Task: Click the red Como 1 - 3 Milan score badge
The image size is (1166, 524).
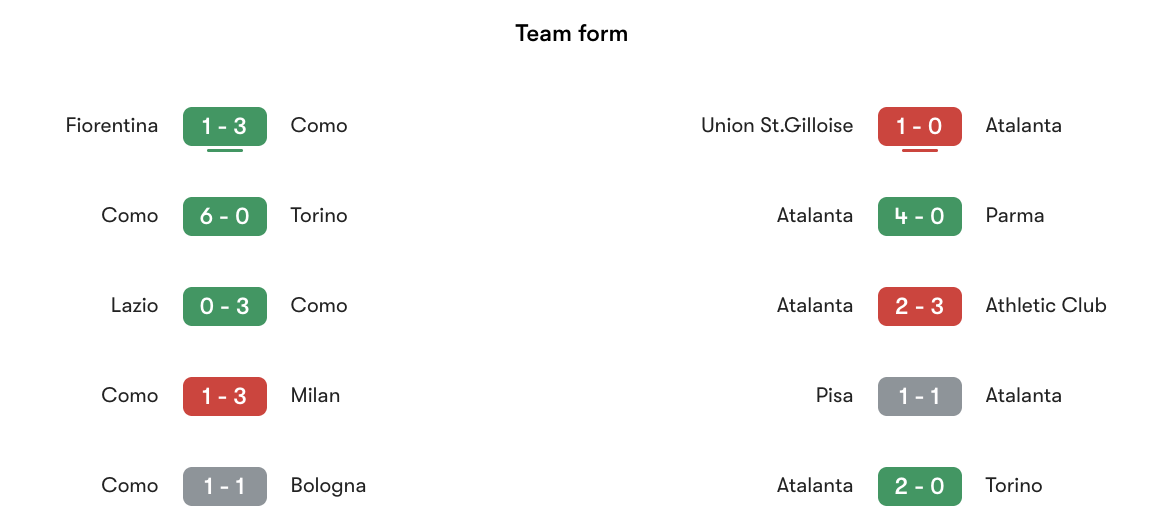Action: 224,396
